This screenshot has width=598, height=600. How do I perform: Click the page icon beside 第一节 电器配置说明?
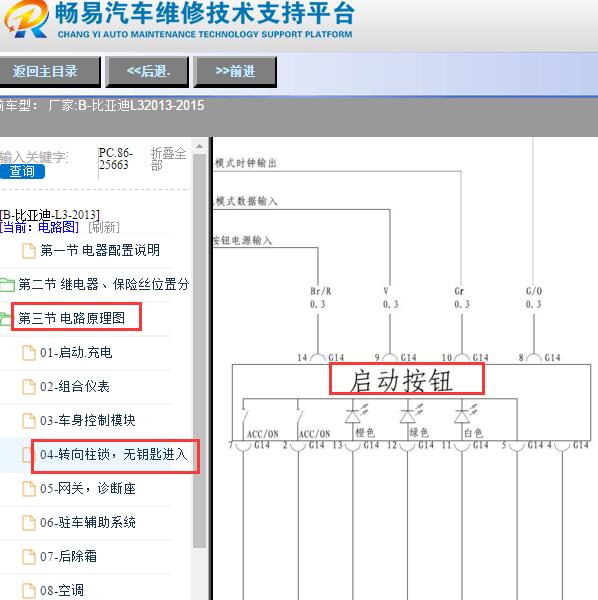(29, 251)
